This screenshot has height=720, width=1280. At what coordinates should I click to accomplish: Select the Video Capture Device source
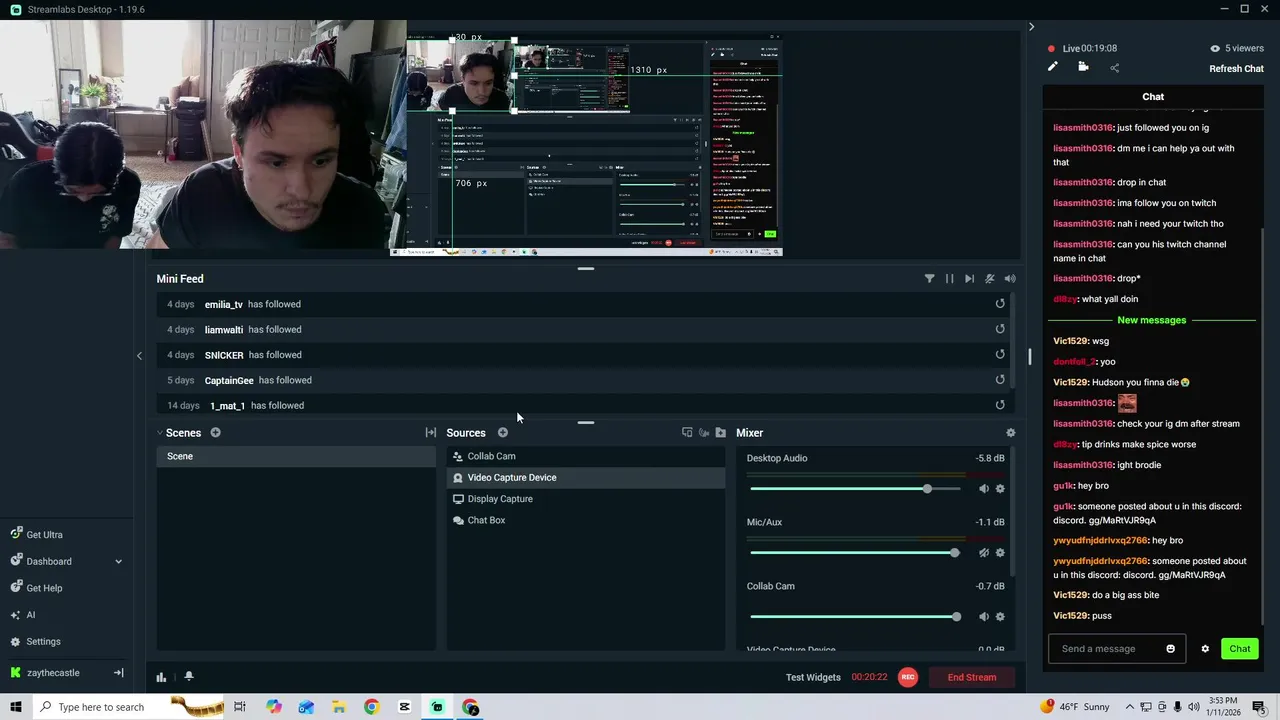(x=586, y=477)
